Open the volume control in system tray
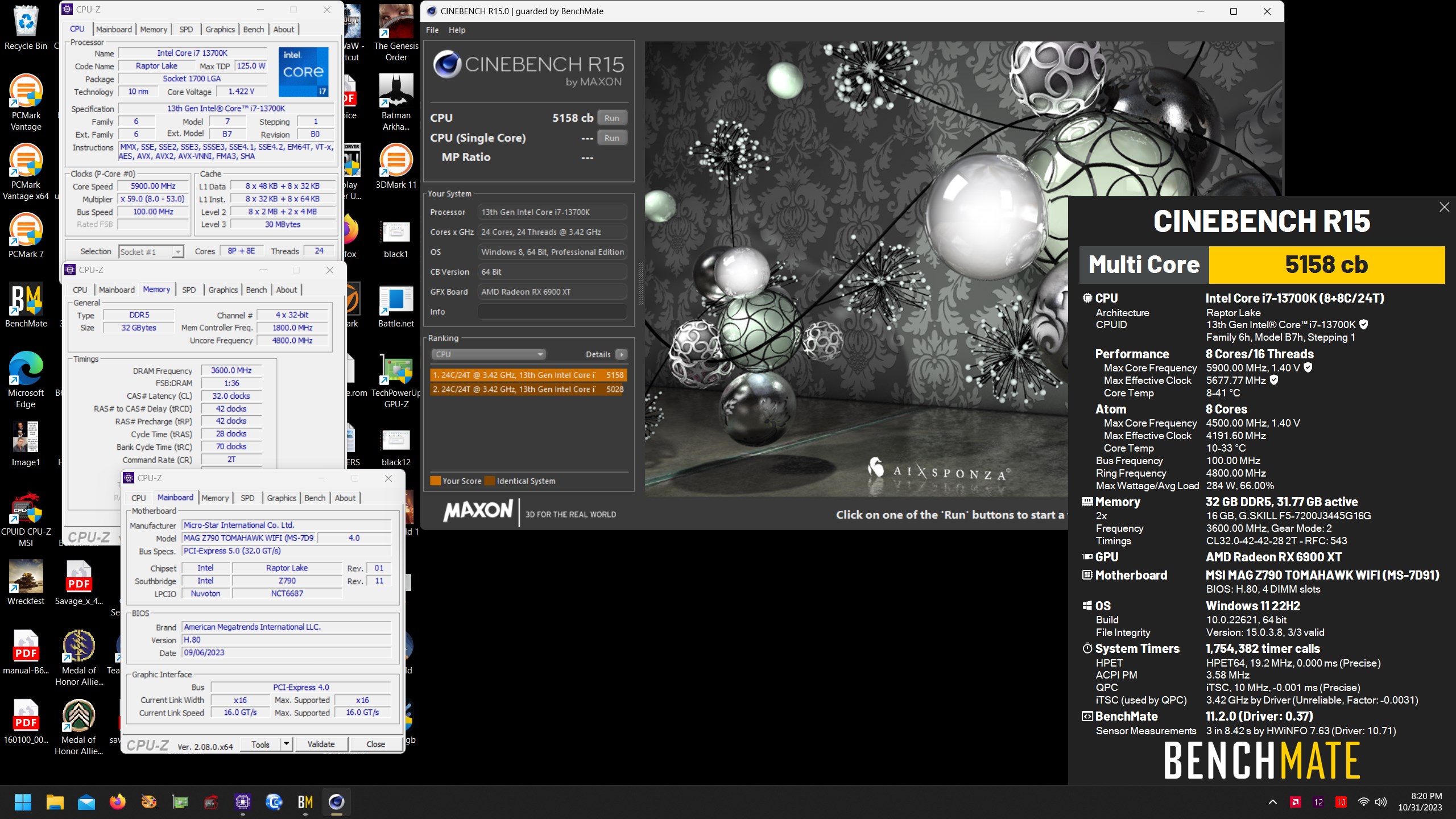 click(x=1381, y=802)
